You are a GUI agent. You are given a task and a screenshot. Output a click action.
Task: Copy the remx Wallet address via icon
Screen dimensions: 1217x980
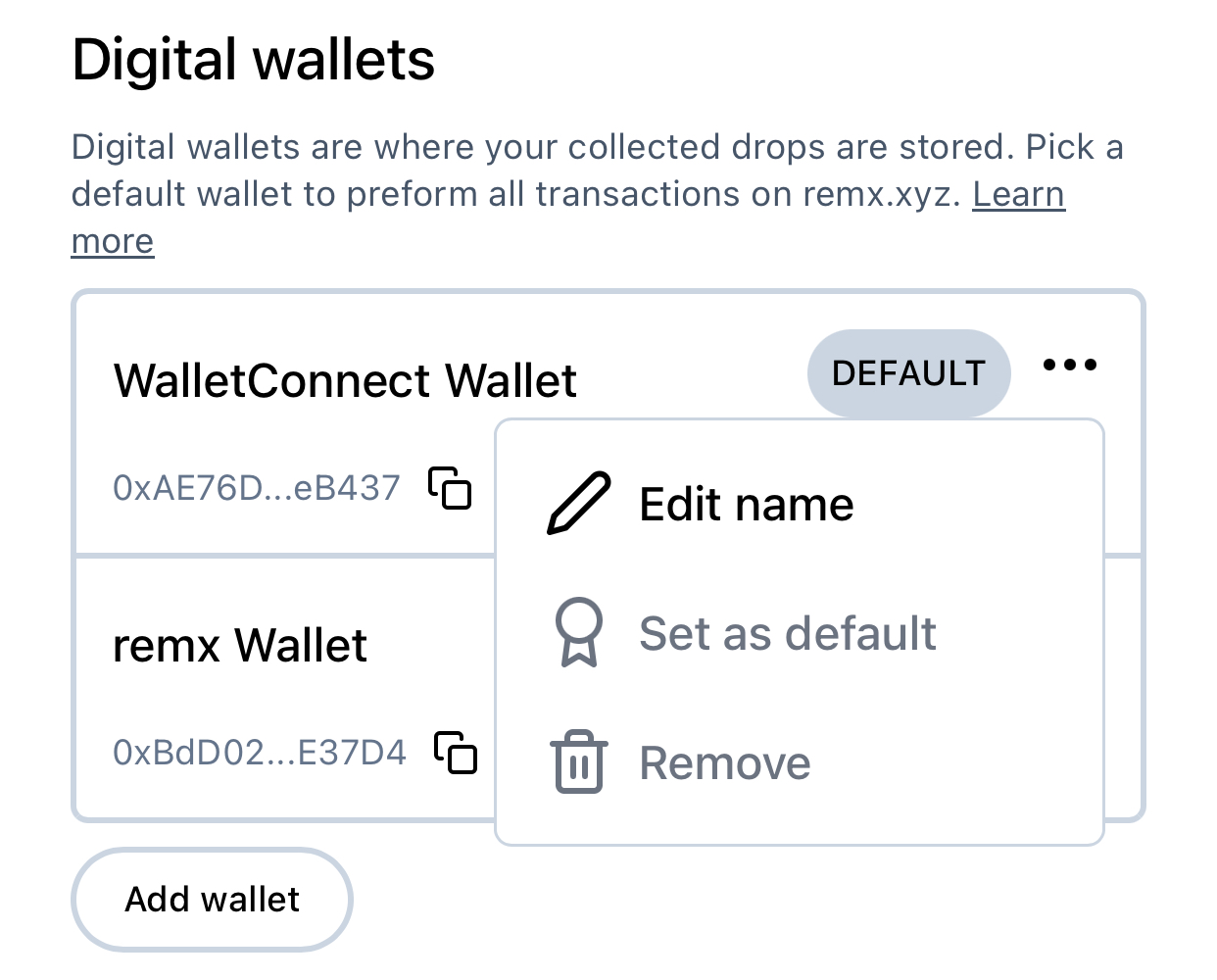coord(456,753)
